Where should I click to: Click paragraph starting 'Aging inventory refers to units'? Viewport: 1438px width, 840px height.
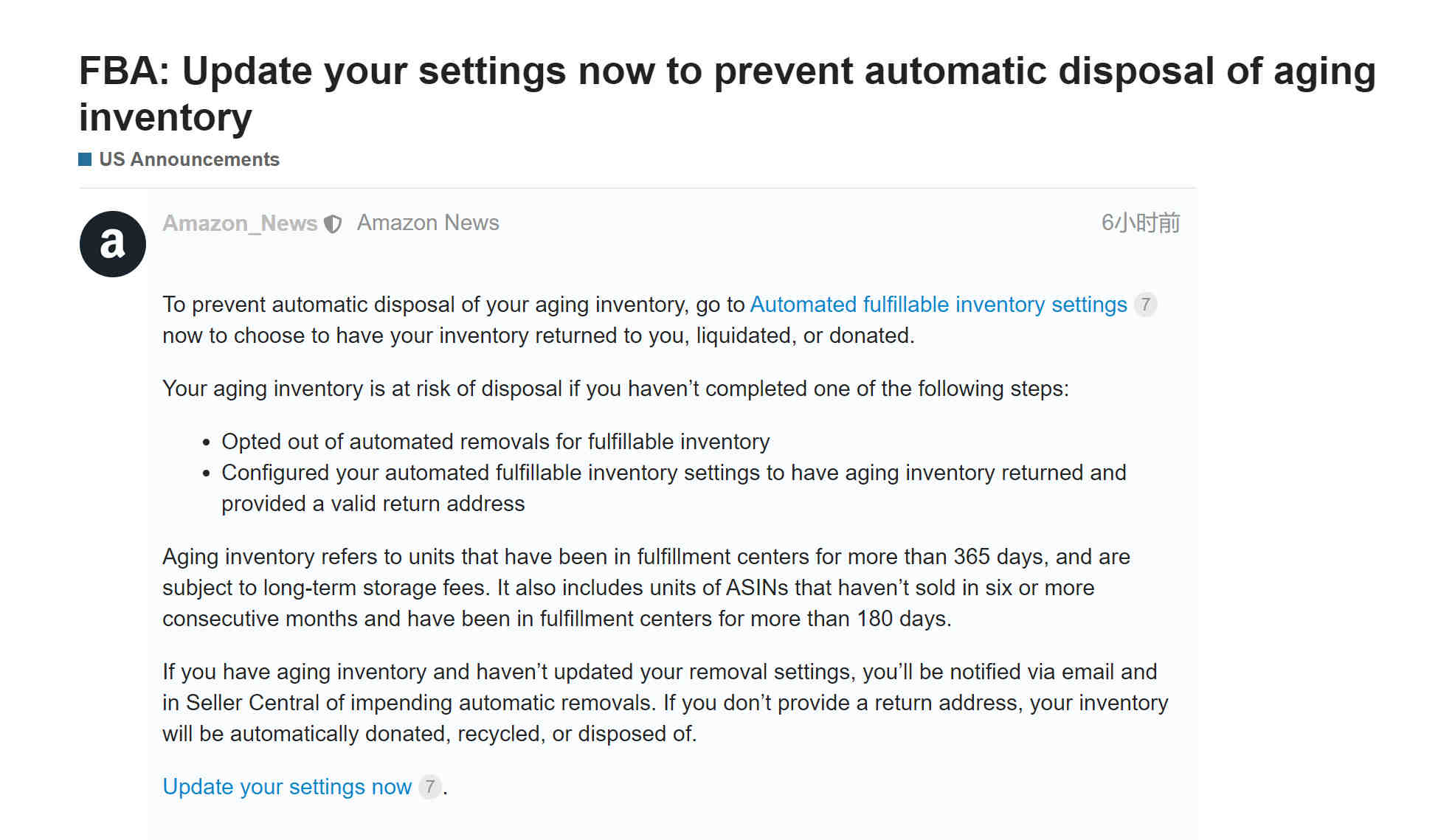[646, 587]
